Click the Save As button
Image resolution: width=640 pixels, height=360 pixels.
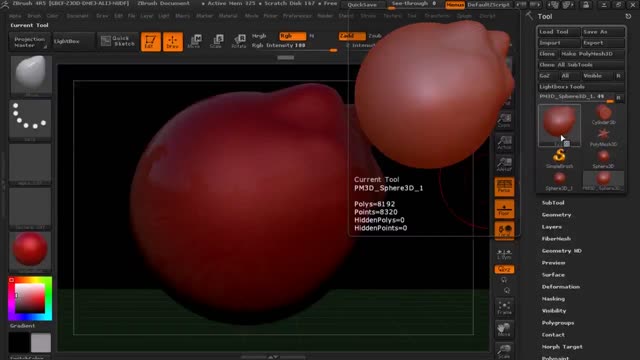(603, 32)
